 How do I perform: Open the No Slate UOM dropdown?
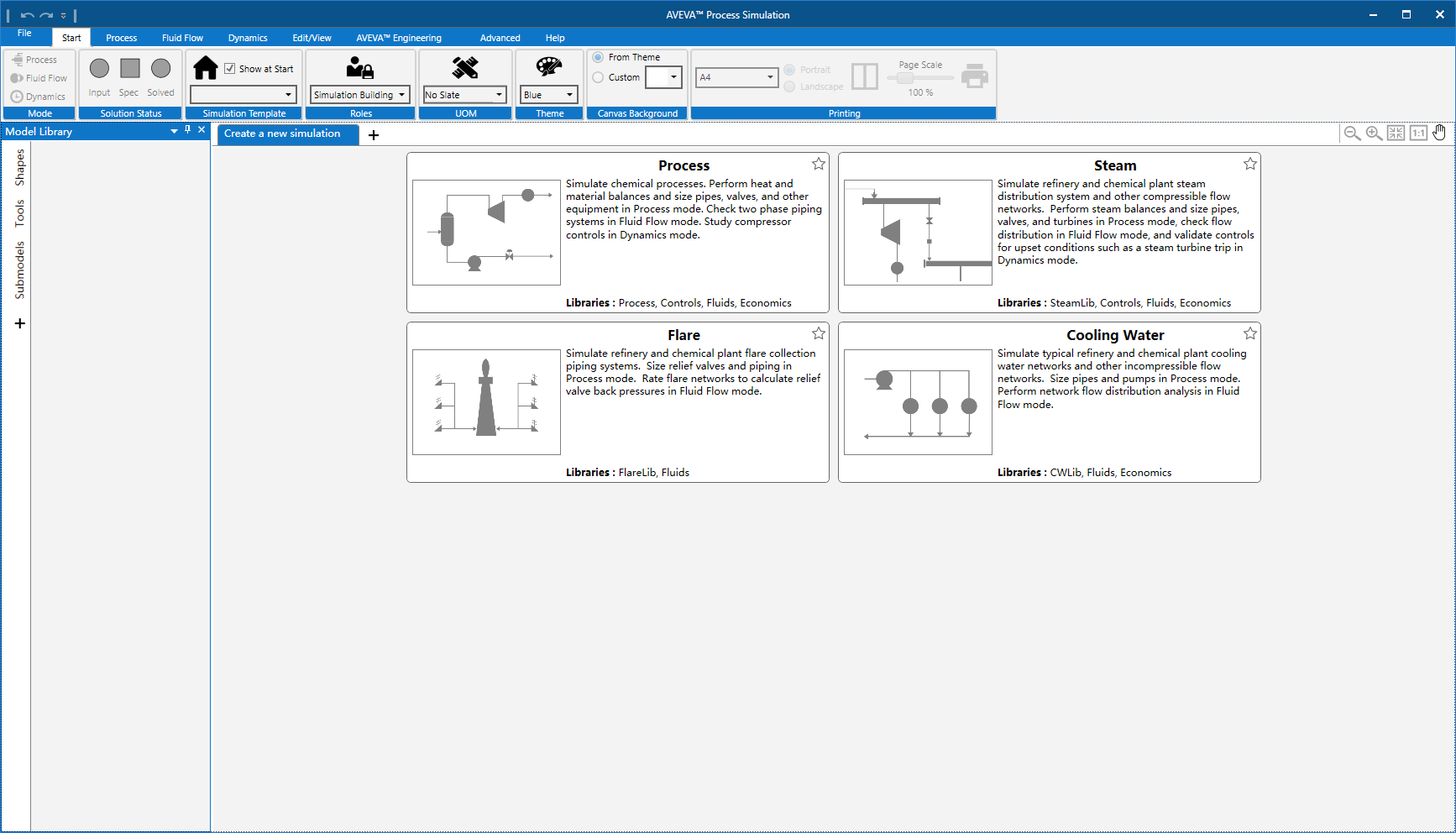point(465,95)
